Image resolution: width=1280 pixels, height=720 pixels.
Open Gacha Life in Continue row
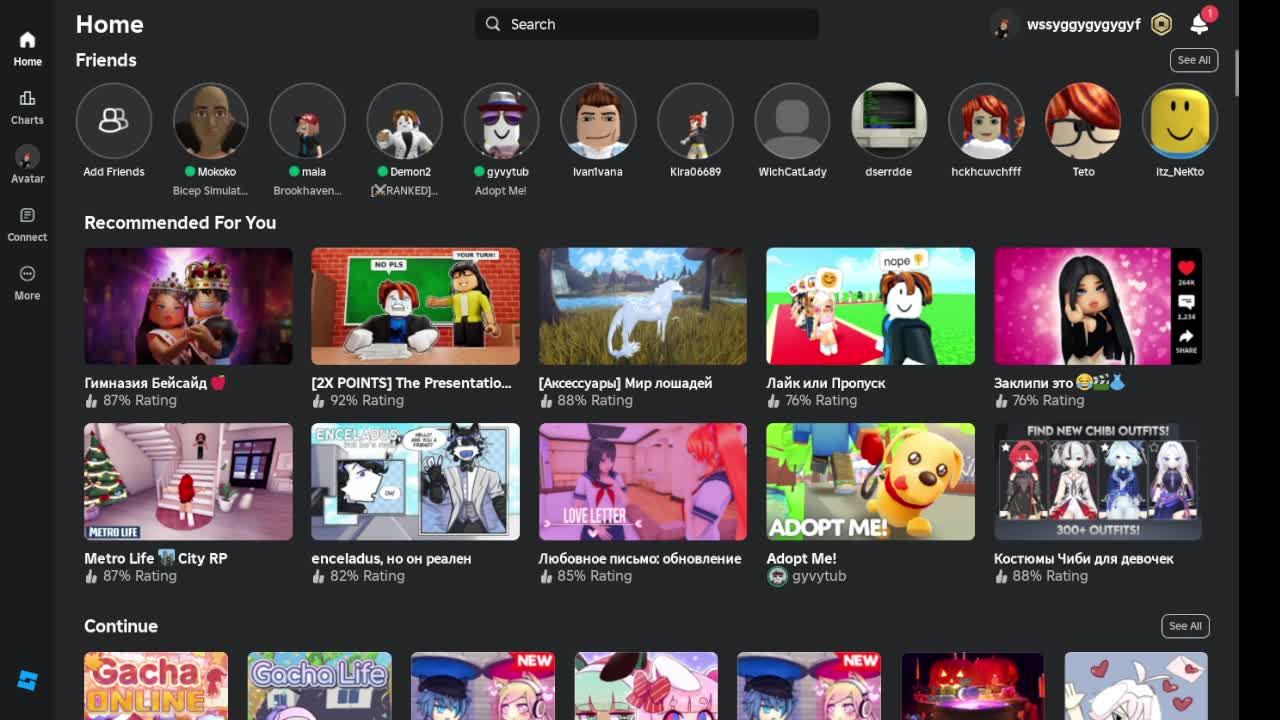tap(319, 686)
